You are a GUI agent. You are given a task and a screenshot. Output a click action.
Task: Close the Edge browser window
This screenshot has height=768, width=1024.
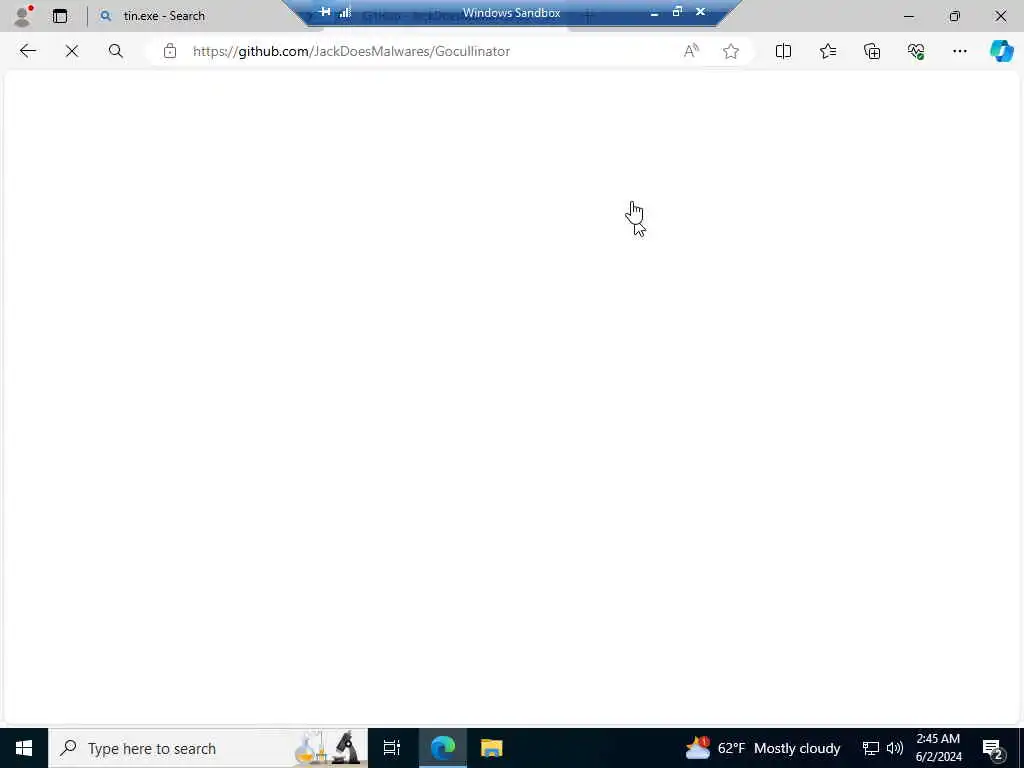click(x=1000, y=16)
